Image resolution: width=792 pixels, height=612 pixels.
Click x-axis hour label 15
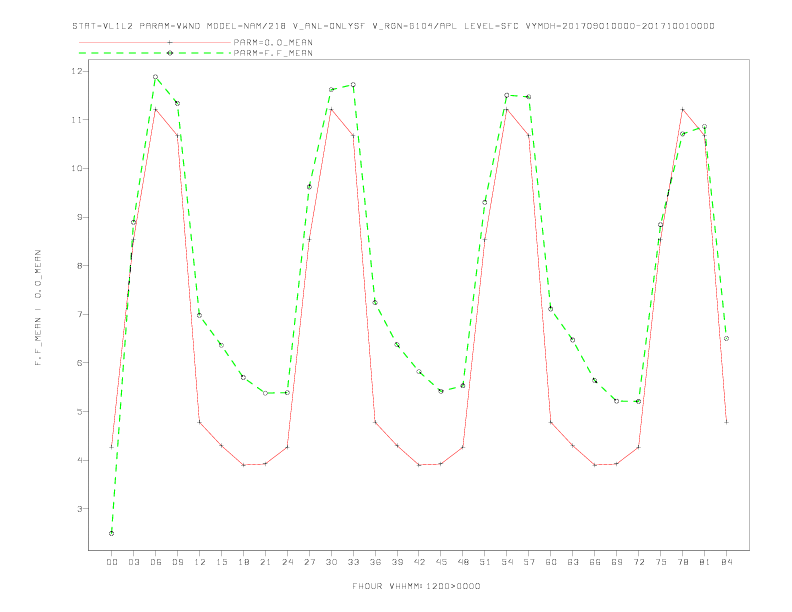(x=221, y=562)
